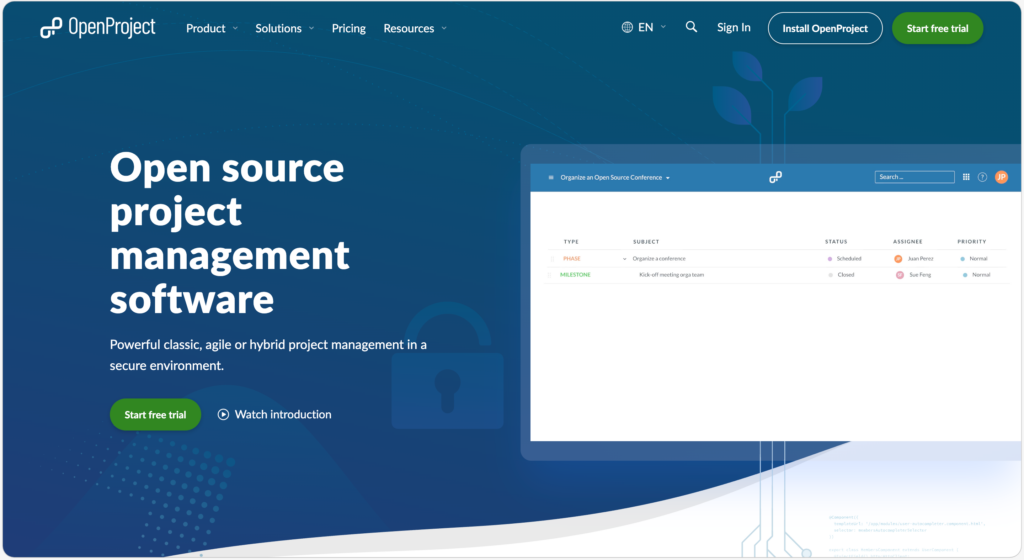Open the Resources dropdown menu

click(415, 28)
